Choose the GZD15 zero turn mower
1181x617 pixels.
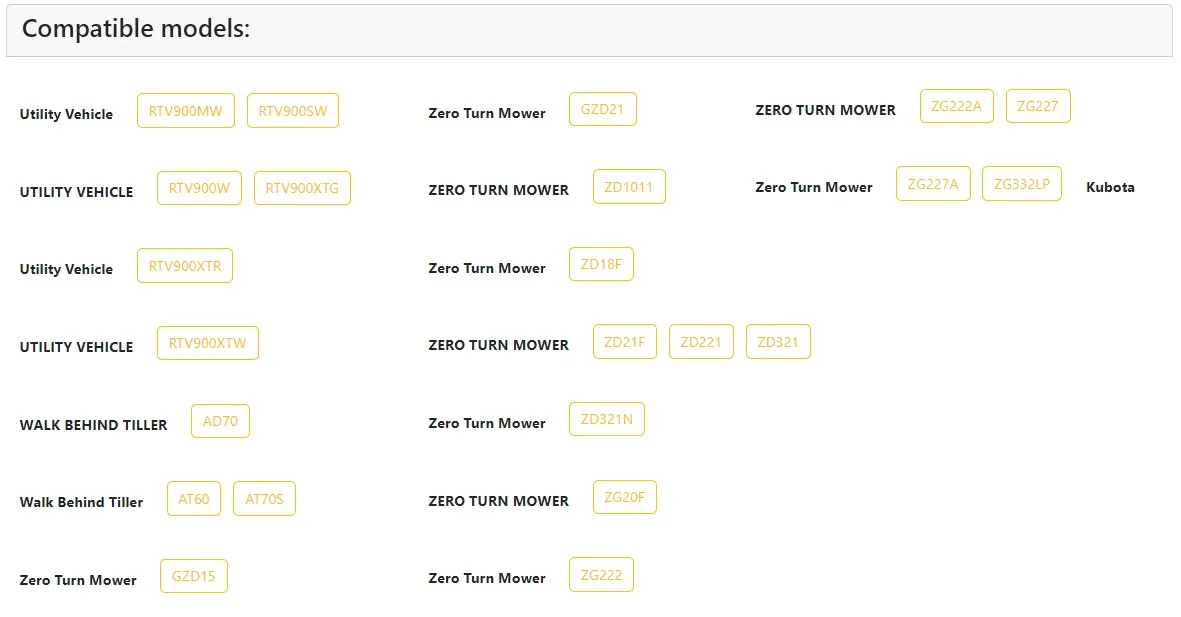pyautogui.click(x=194, y=576)
